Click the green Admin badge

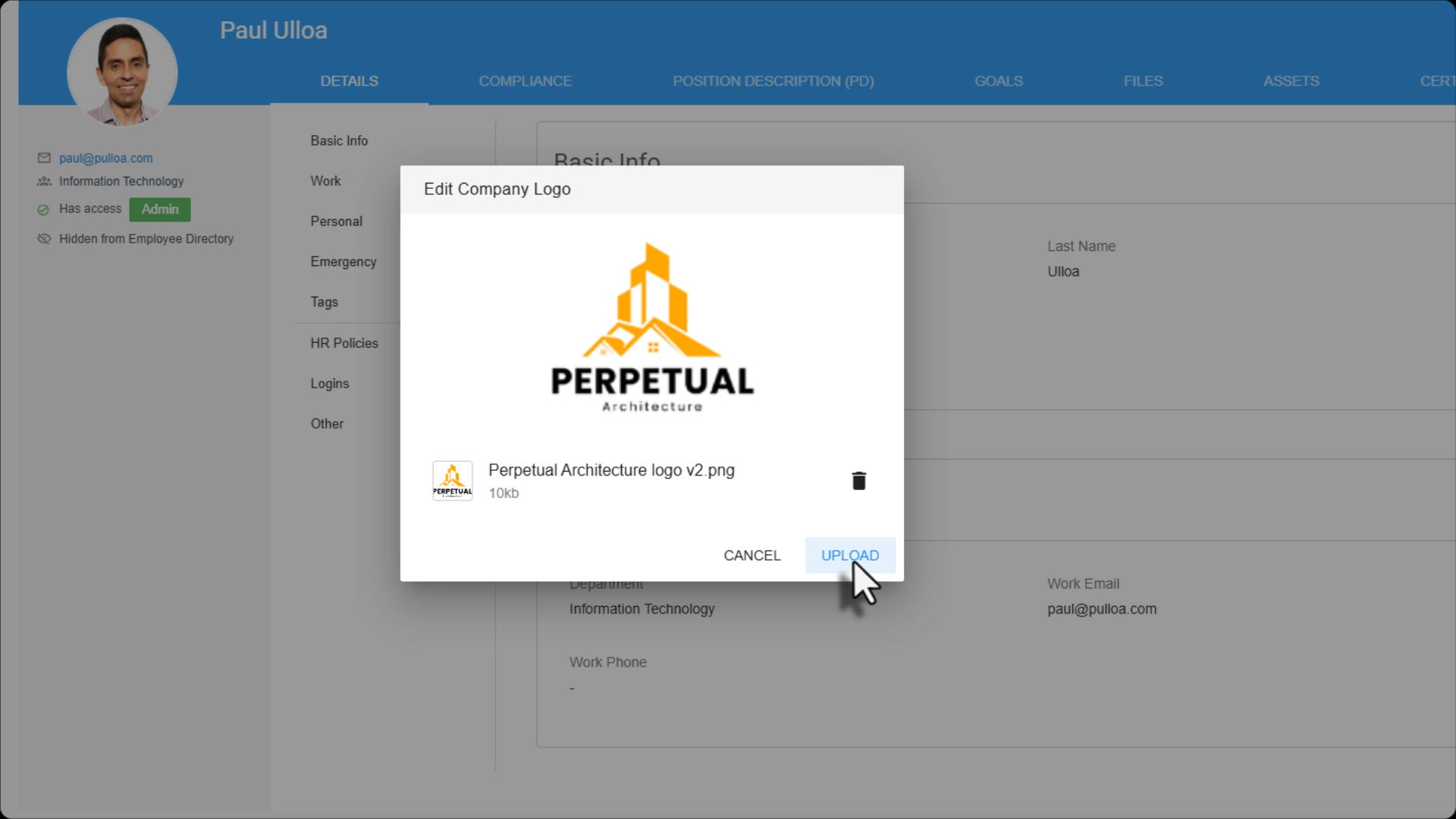click(x=160, y=209)
